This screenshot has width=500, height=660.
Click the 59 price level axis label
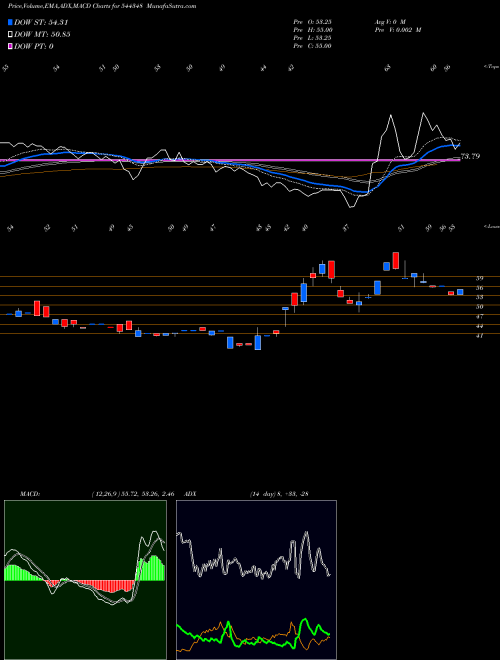479,278
